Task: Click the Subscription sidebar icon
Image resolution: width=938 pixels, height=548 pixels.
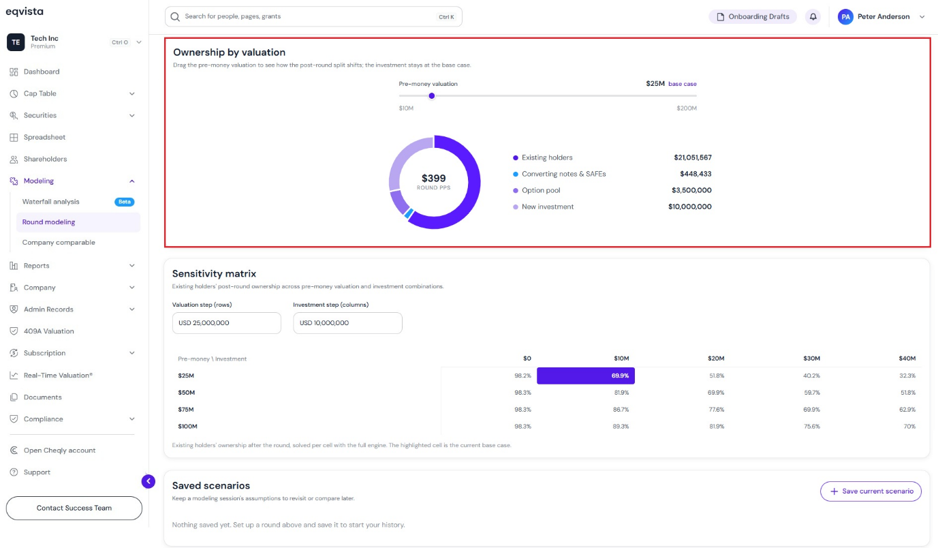Action: coord(14,353)
